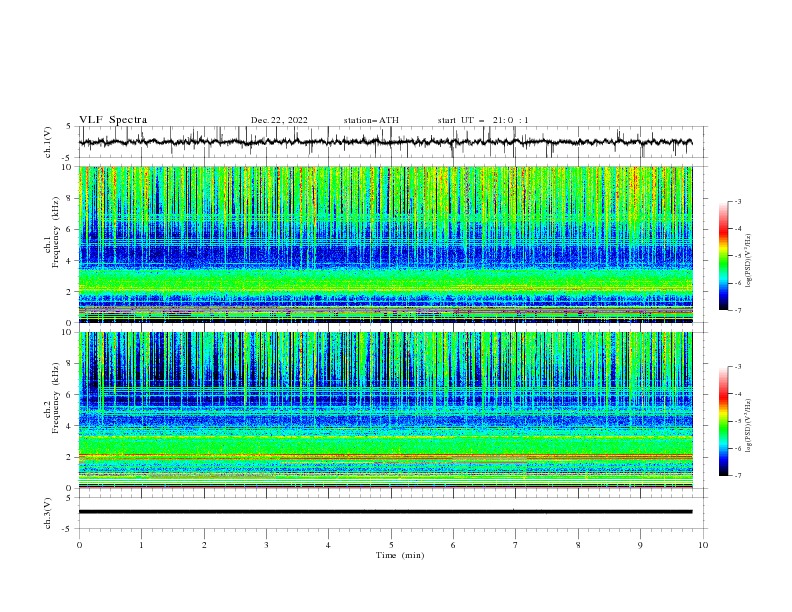The height and width of the screenshot is (612, 792).
Task: Click time axis tick label "0"
Action: 79,545
